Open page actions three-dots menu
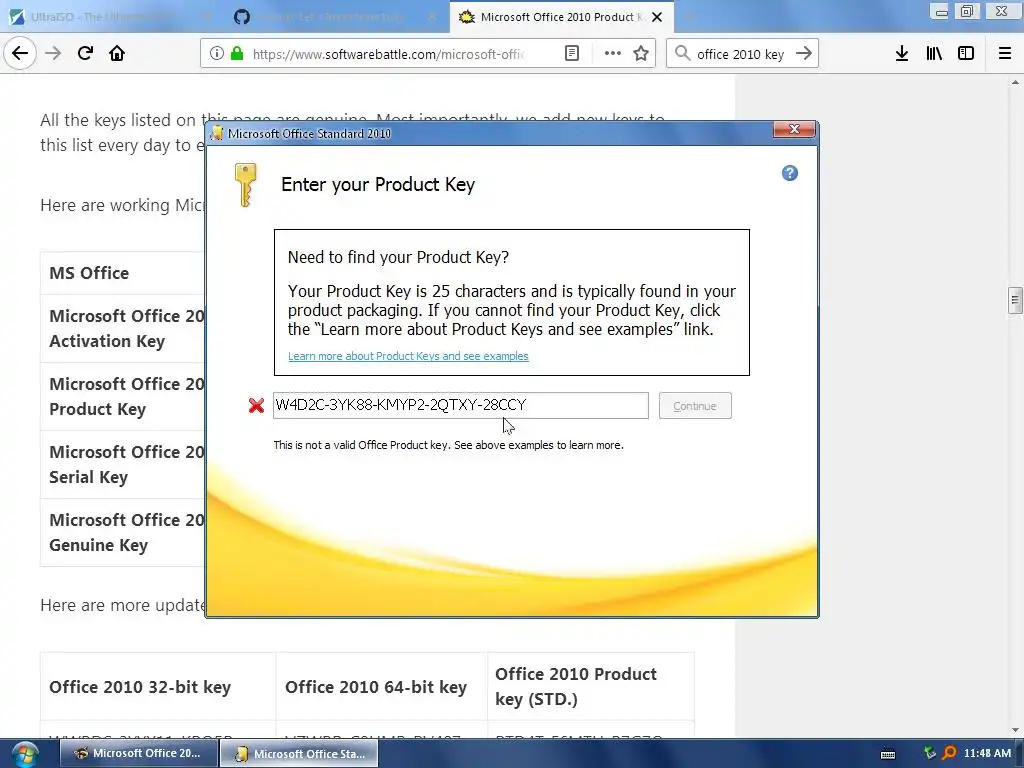This screenshot has height=768, width=1024. coord(613,54)
